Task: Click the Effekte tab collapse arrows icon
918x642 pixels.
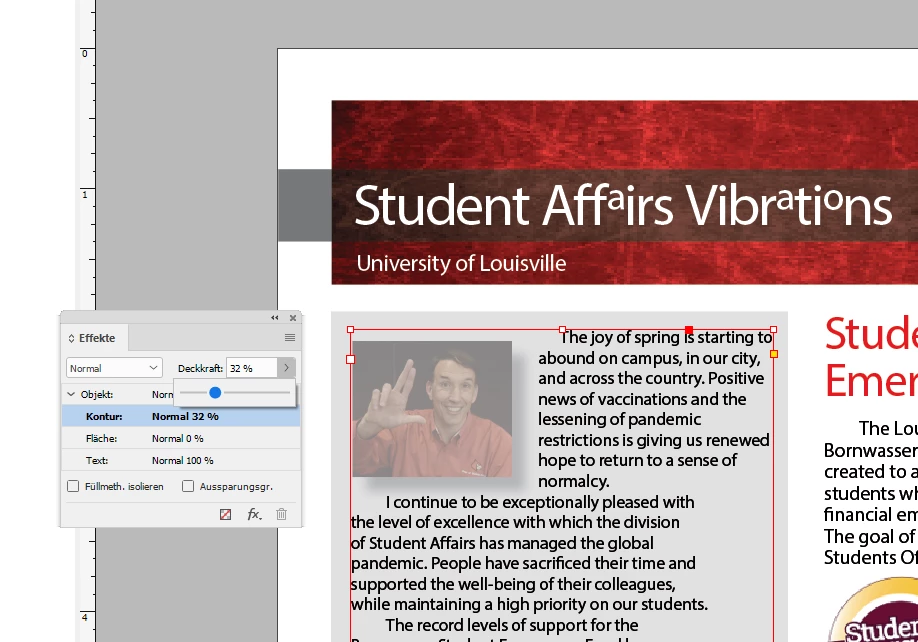Action: 71,338
